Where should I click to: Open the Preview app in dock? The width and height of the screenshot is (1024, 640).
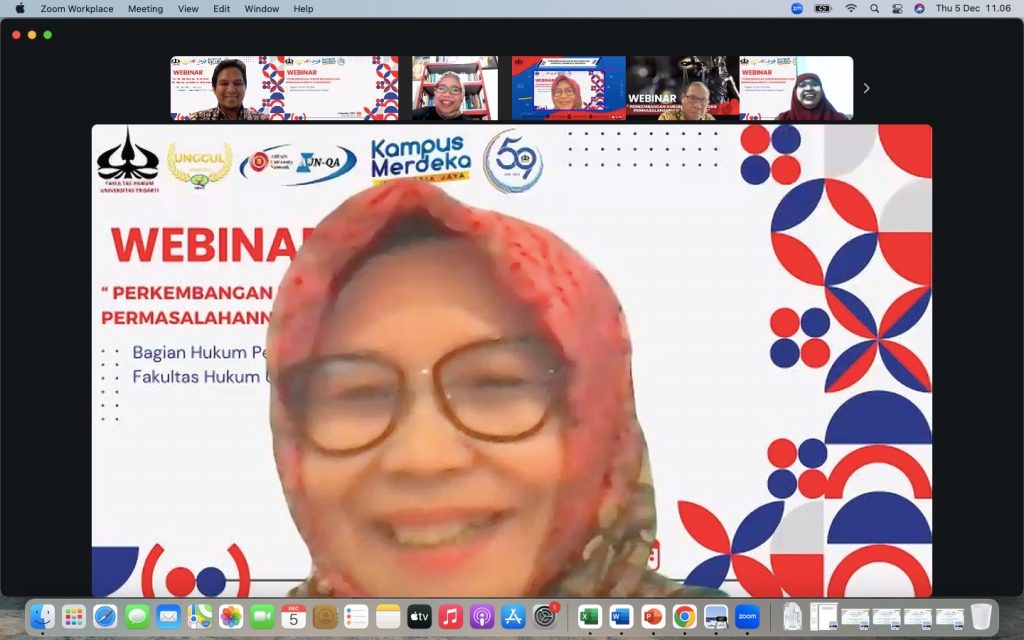click(716, 616)
